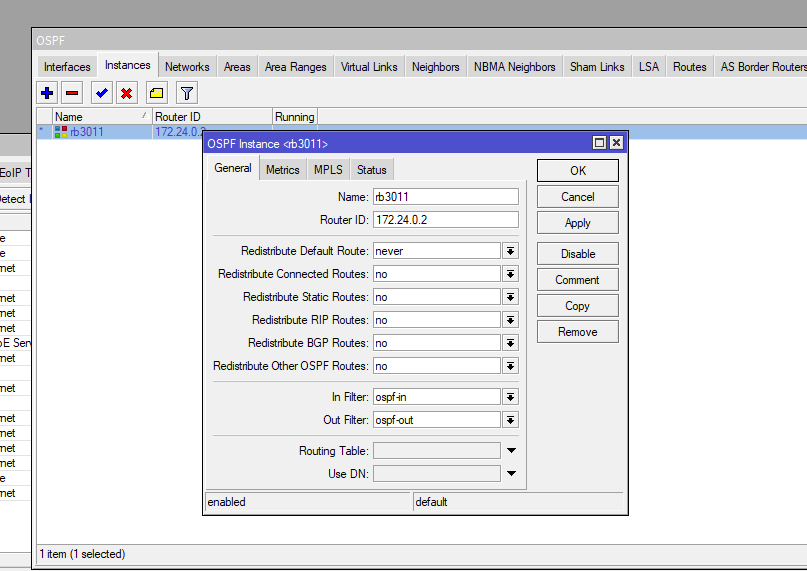Click the blue plus Add icon
The width and height of the screenshot is (807, 571).
tap(47, 93)
